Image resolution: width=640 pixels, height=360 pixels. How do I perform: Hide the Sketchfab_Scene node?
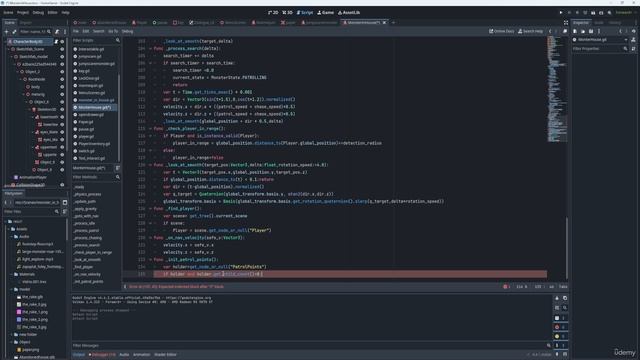coord(62,49)
